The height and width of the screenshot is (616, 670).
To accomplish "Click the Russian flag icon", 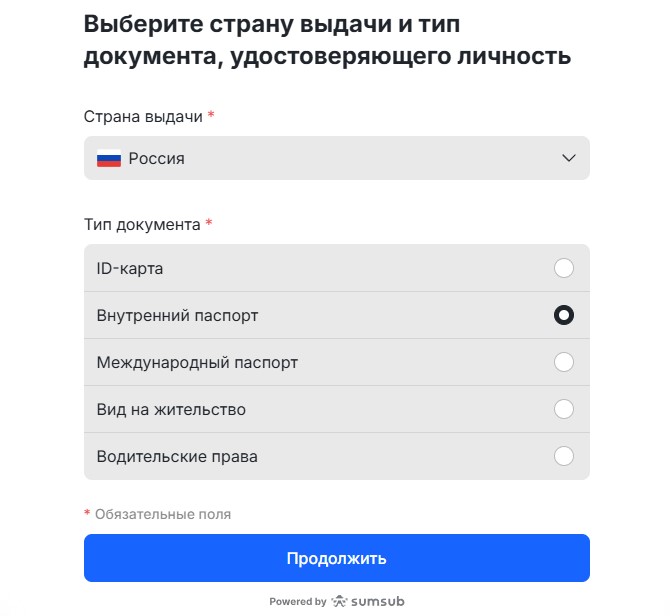I will [x=108, y=158].
